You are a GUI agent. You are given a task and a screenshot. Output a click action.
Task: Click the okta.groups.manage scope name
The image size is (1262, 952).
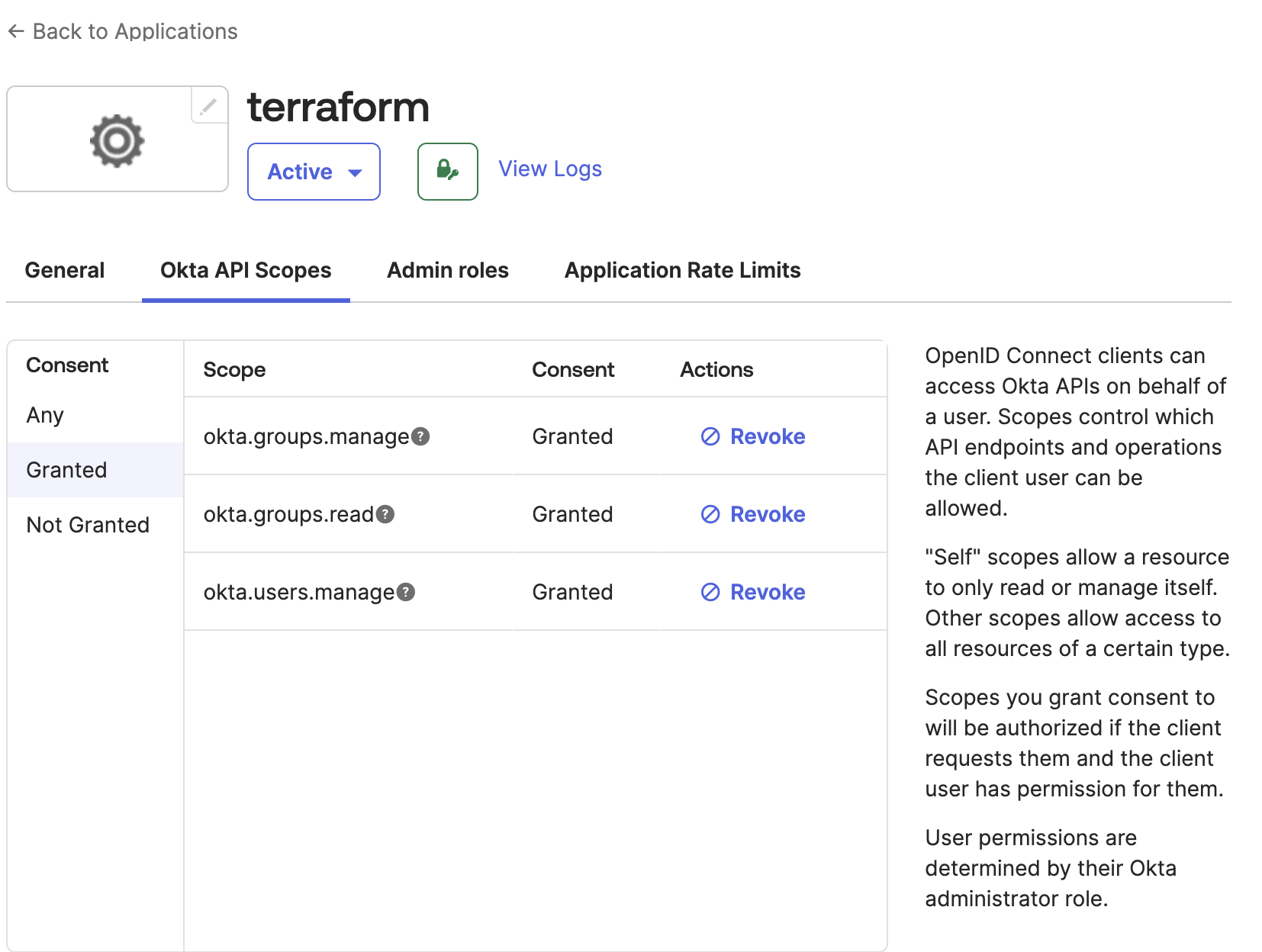307,437
